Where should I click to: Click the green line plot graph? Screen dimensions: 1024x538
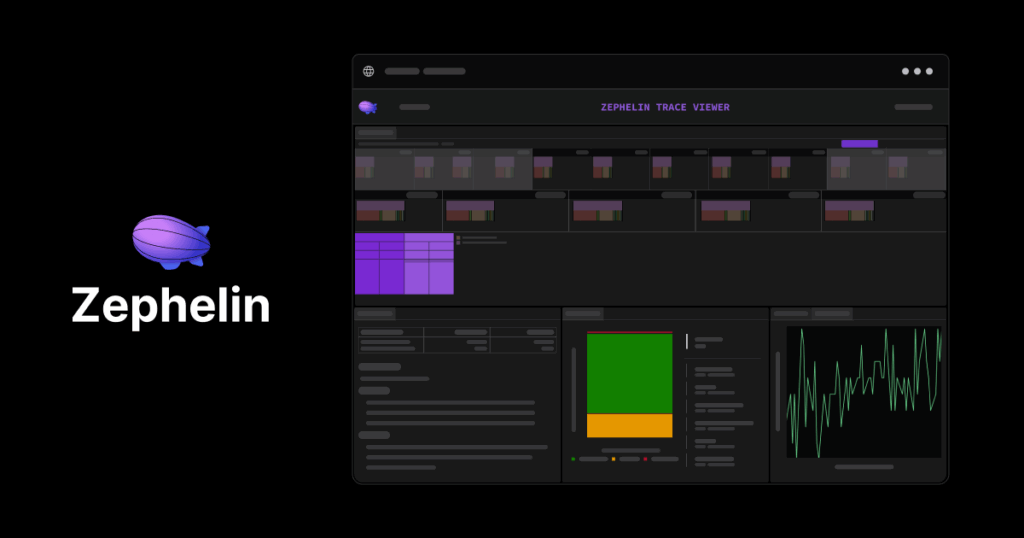[x=864, y=392]
